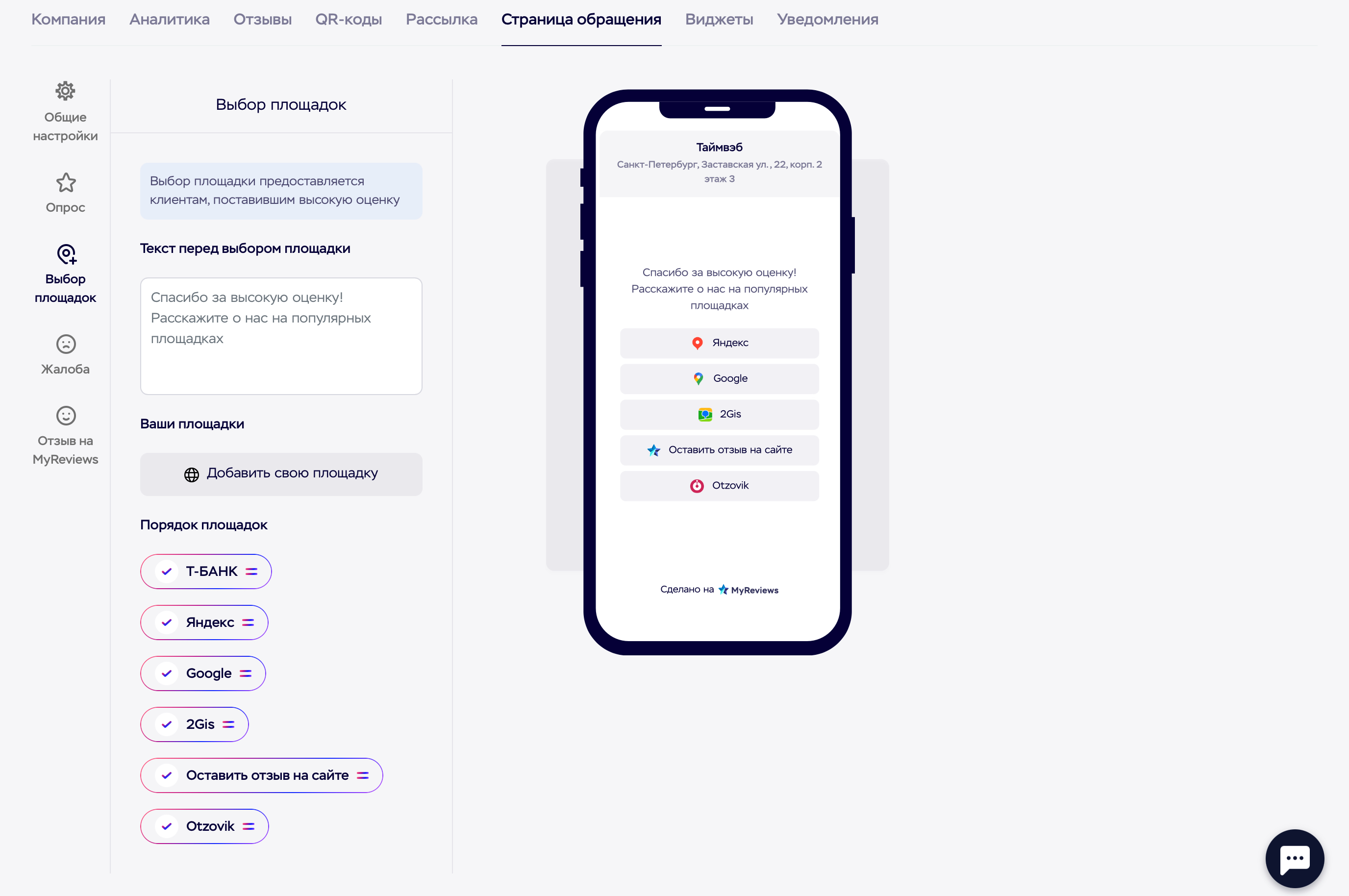The height and width of the screenshot is (896, 1349).
Task: Click drag handle icon next to Otzovik
Action: (x=249, y=826)
